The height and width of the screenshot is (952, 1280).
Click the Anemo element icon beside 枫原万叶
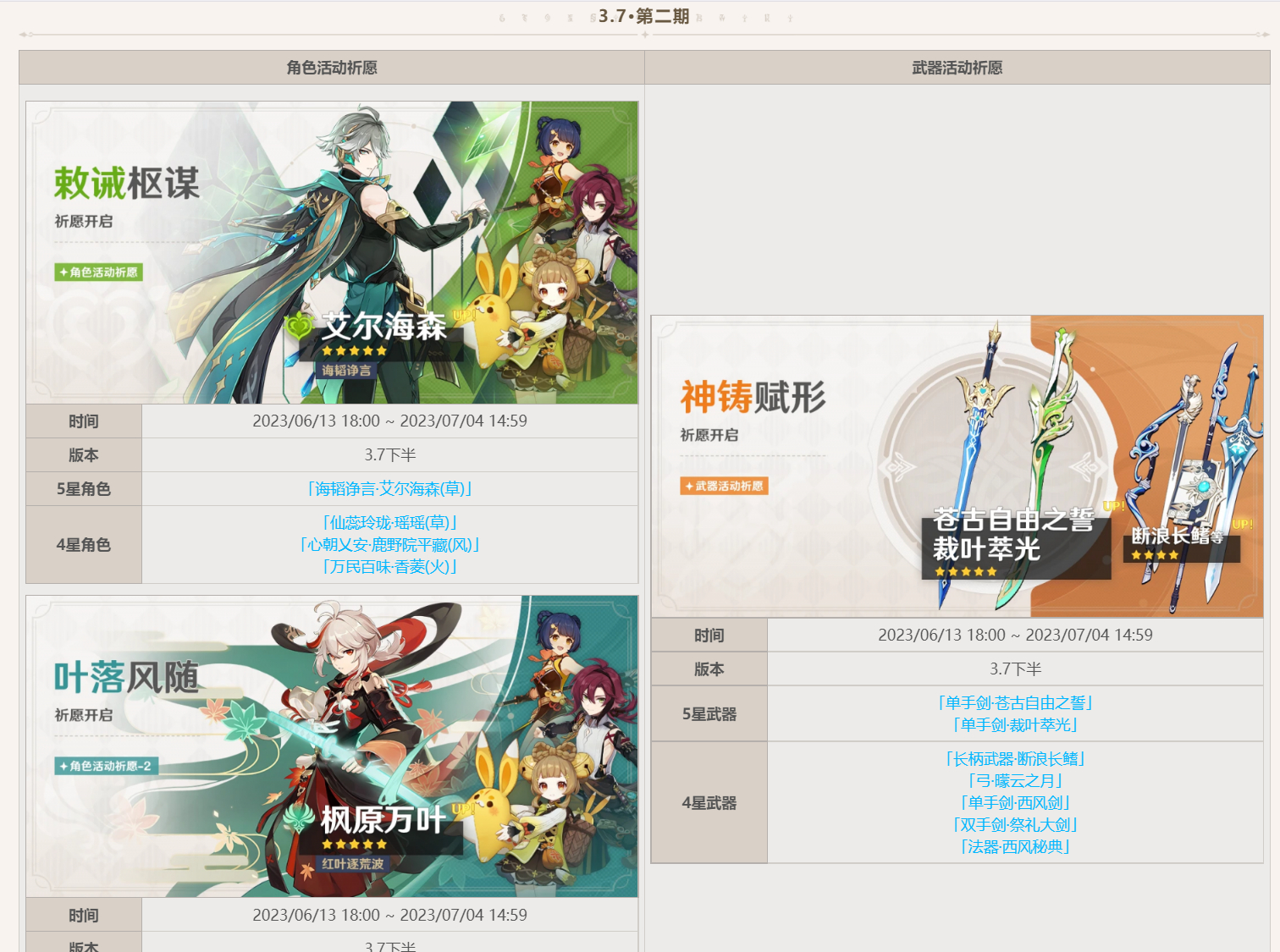pyautogui.click(x=299, y=818)
